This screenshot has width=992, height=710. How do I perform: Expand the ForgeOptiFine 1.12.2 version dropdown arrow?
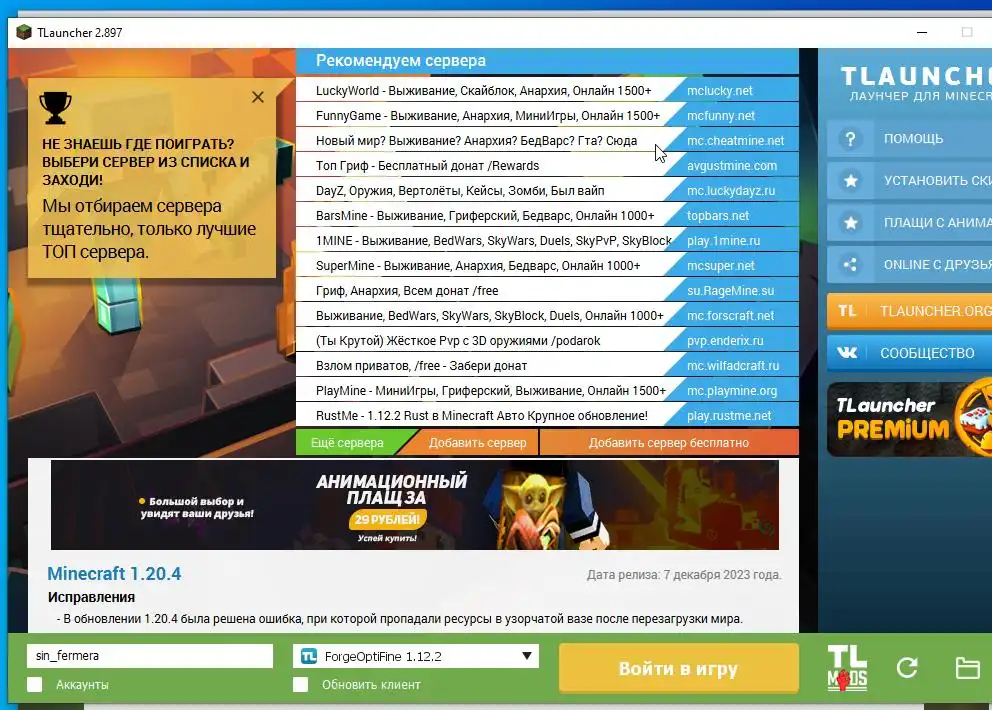pyautogui.click(x=526, y=656)
